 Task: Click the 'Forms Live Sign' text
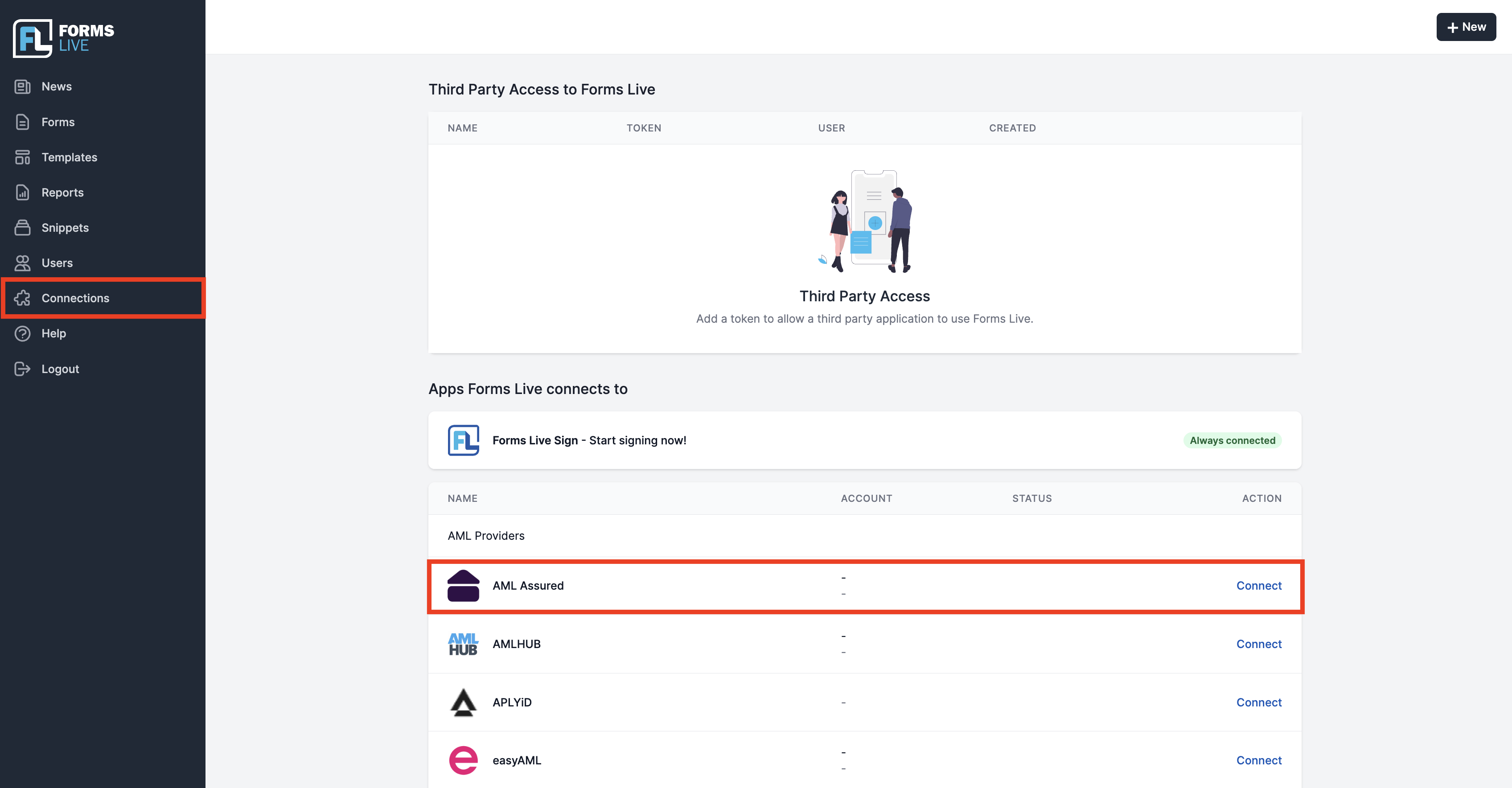pyautogui.click(x=535, y=440)
